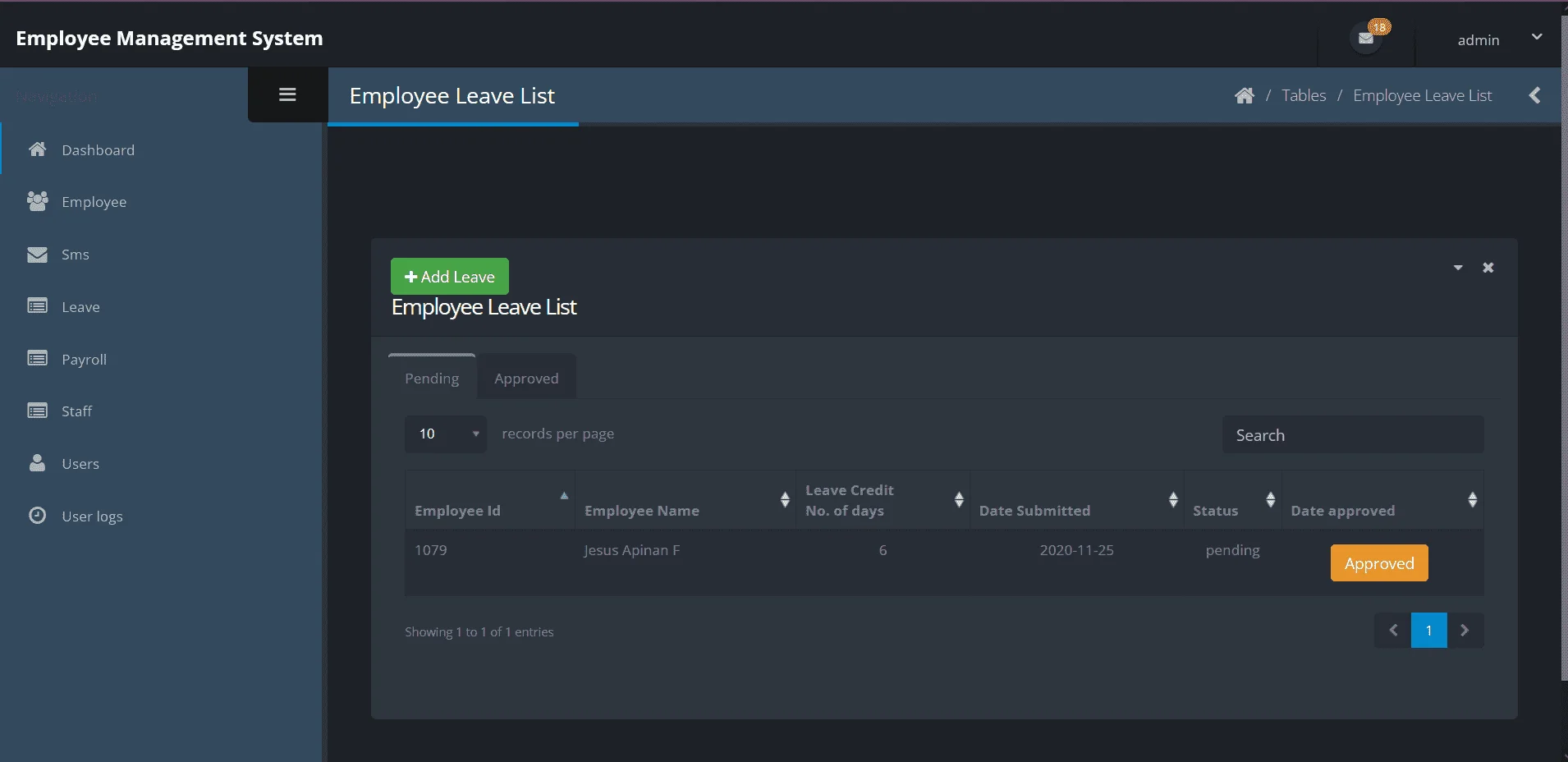Switch to the Approved tab

[x=526, y=378]
